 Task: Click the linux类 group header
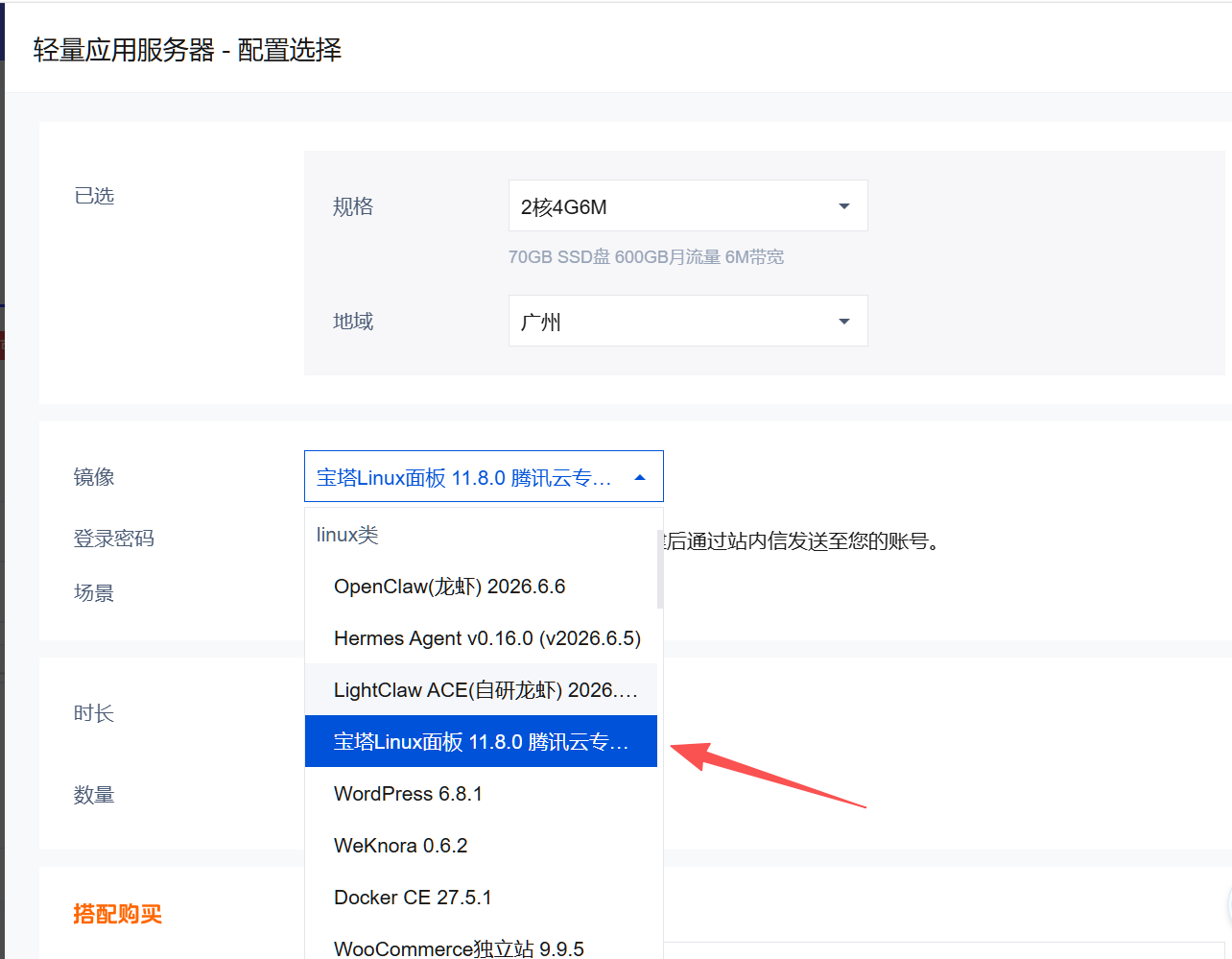tap(347, 535)
